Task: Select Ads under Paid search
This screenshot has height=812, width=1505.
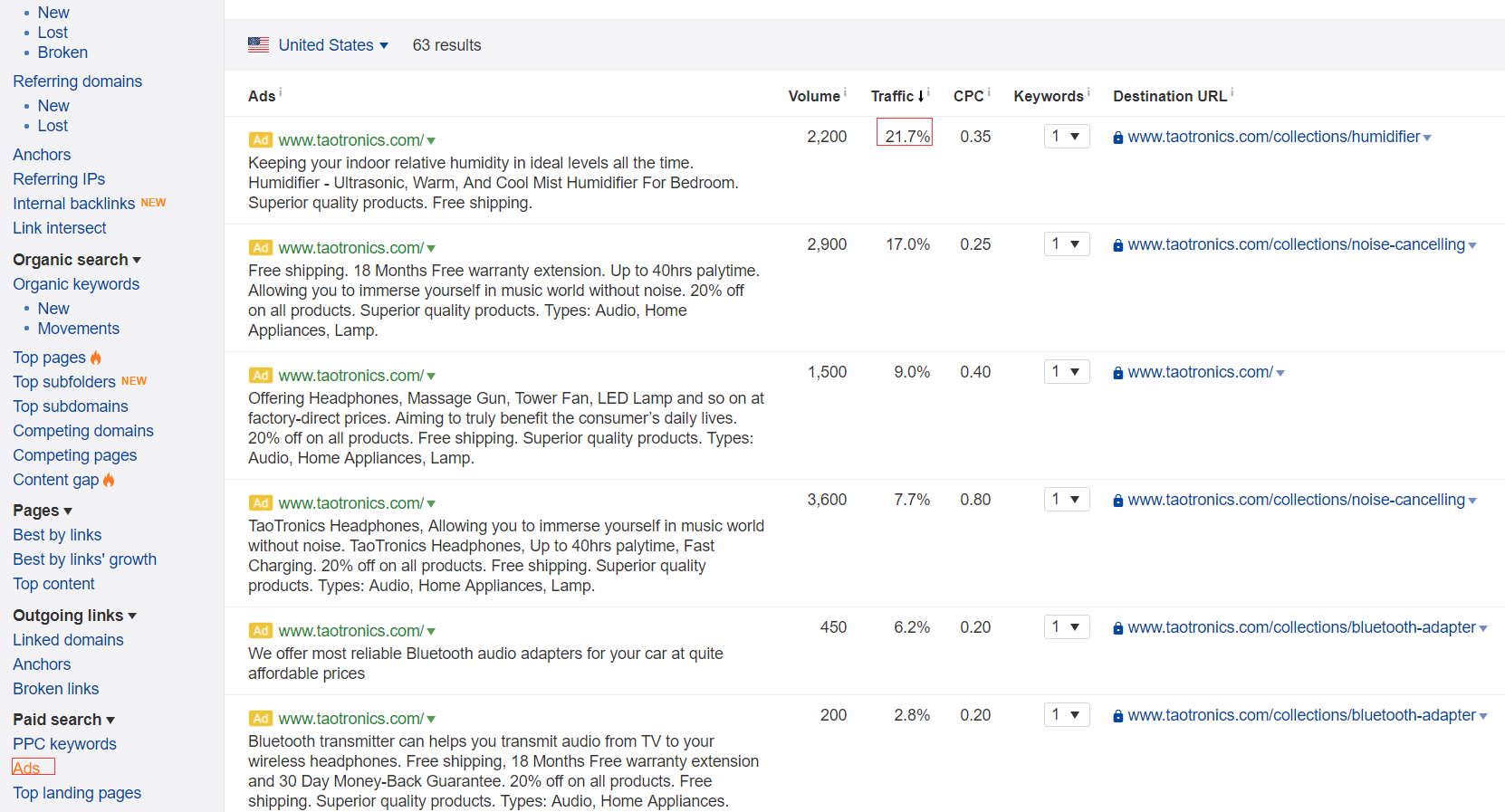Action: pos(26,769)
